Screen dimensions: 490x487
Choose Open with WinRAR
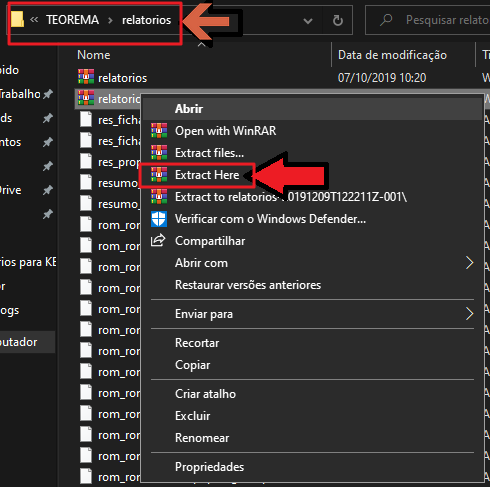(x=312, y=131)
